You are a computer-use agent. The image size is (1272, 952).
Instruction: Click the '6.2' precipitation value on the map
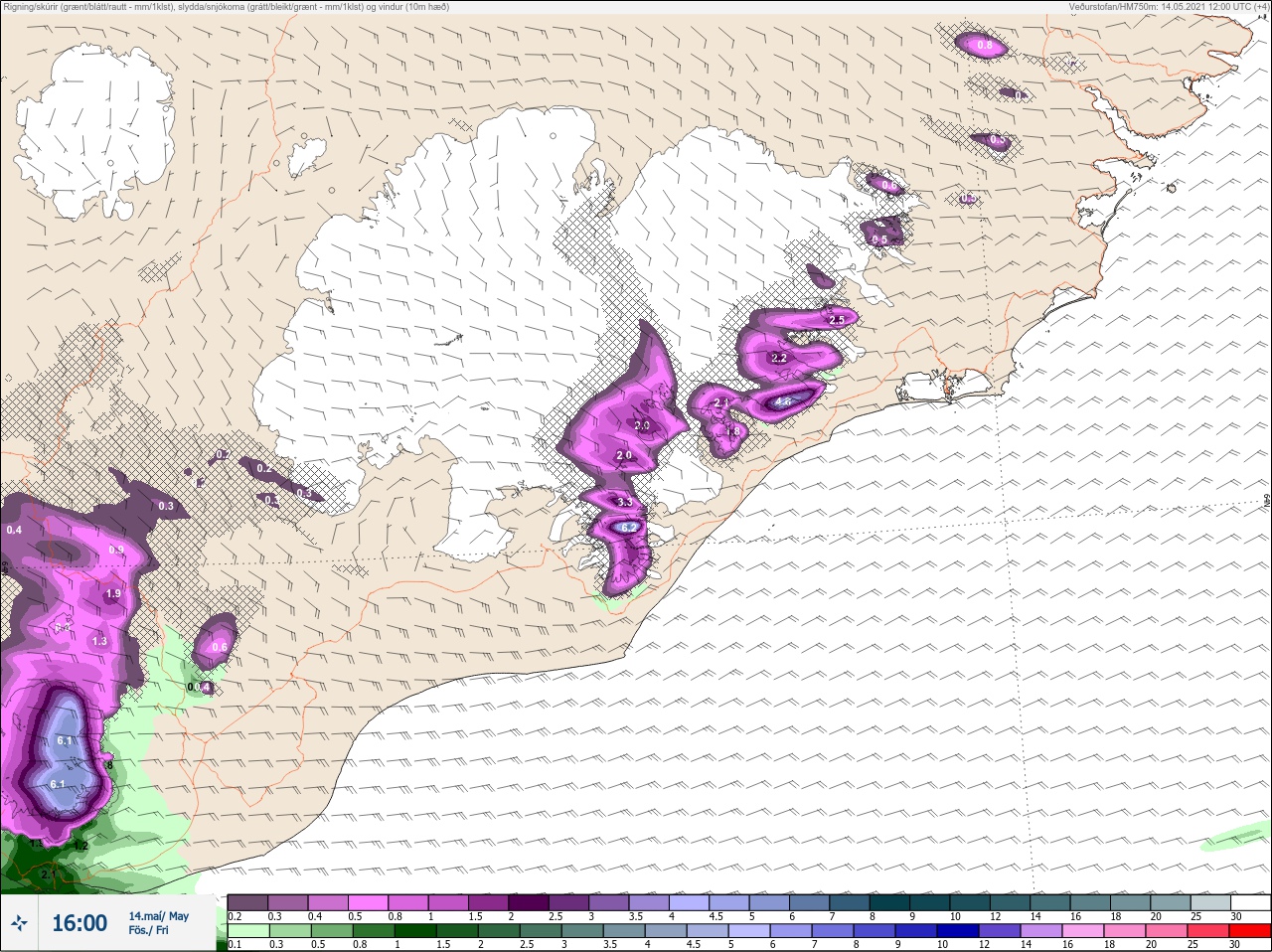(x=627, y=528)
